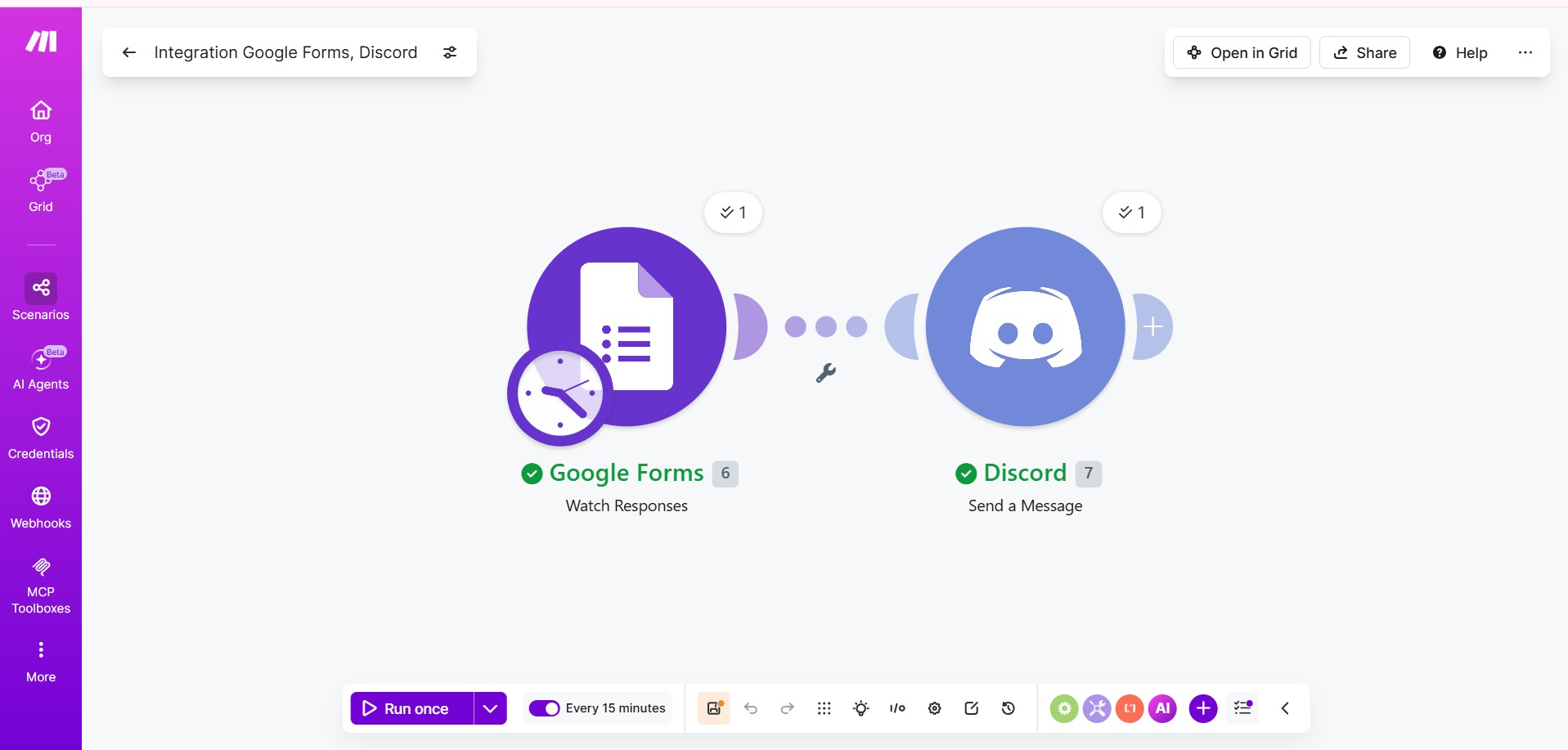The width and height of the screenshot is (1568, 750).
Task: Click the purple plus favorites button
Action: pyautogui.click(x=1203, y=708)
